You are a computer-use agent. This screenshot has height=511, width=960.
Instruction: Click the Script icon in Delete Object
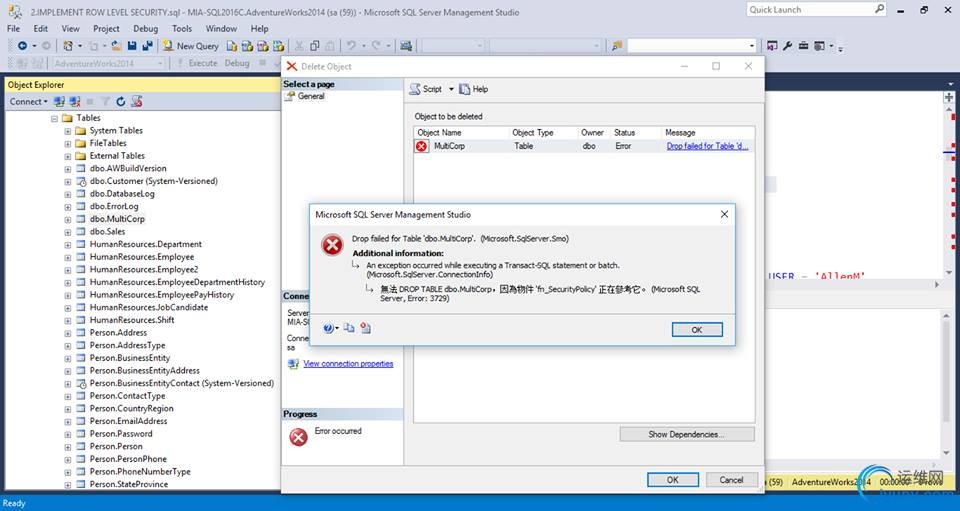tap(426, 89)
